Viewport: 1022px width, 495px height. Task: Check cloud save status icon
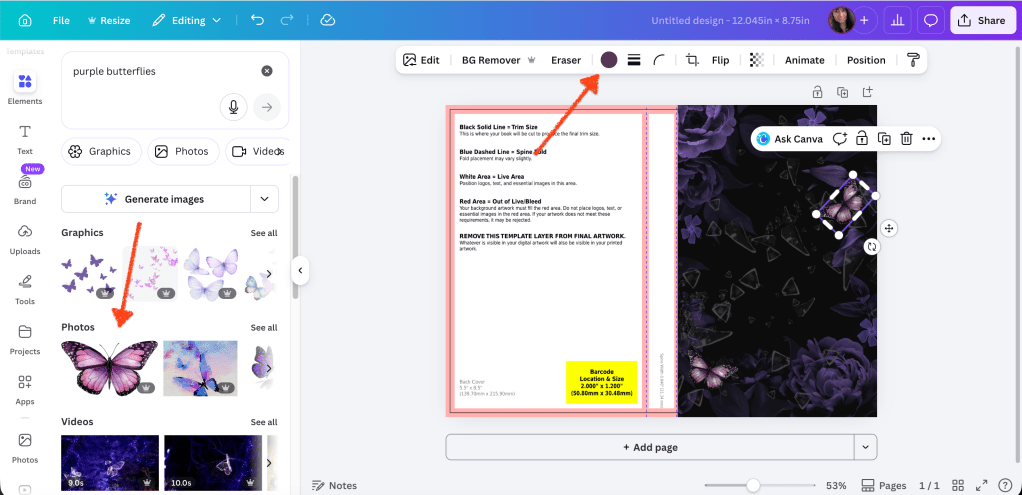(x=328, y=20)
